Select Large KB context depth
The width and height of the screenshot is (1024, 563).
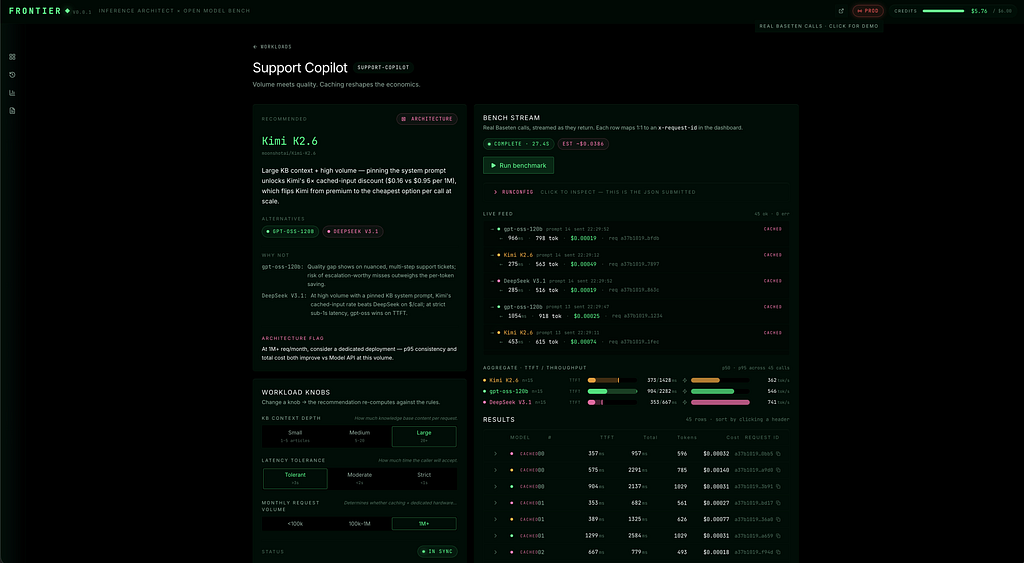click(424, 436)
